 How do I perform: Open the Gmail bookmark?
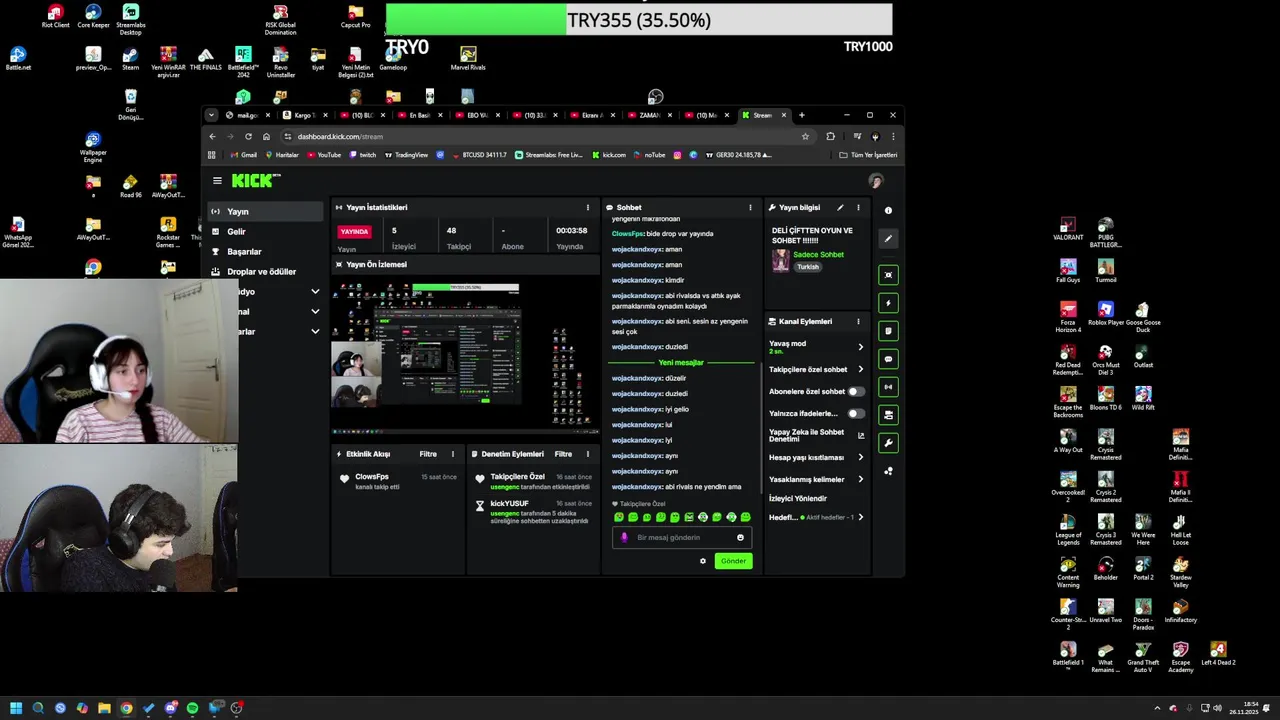coord(244,155)
